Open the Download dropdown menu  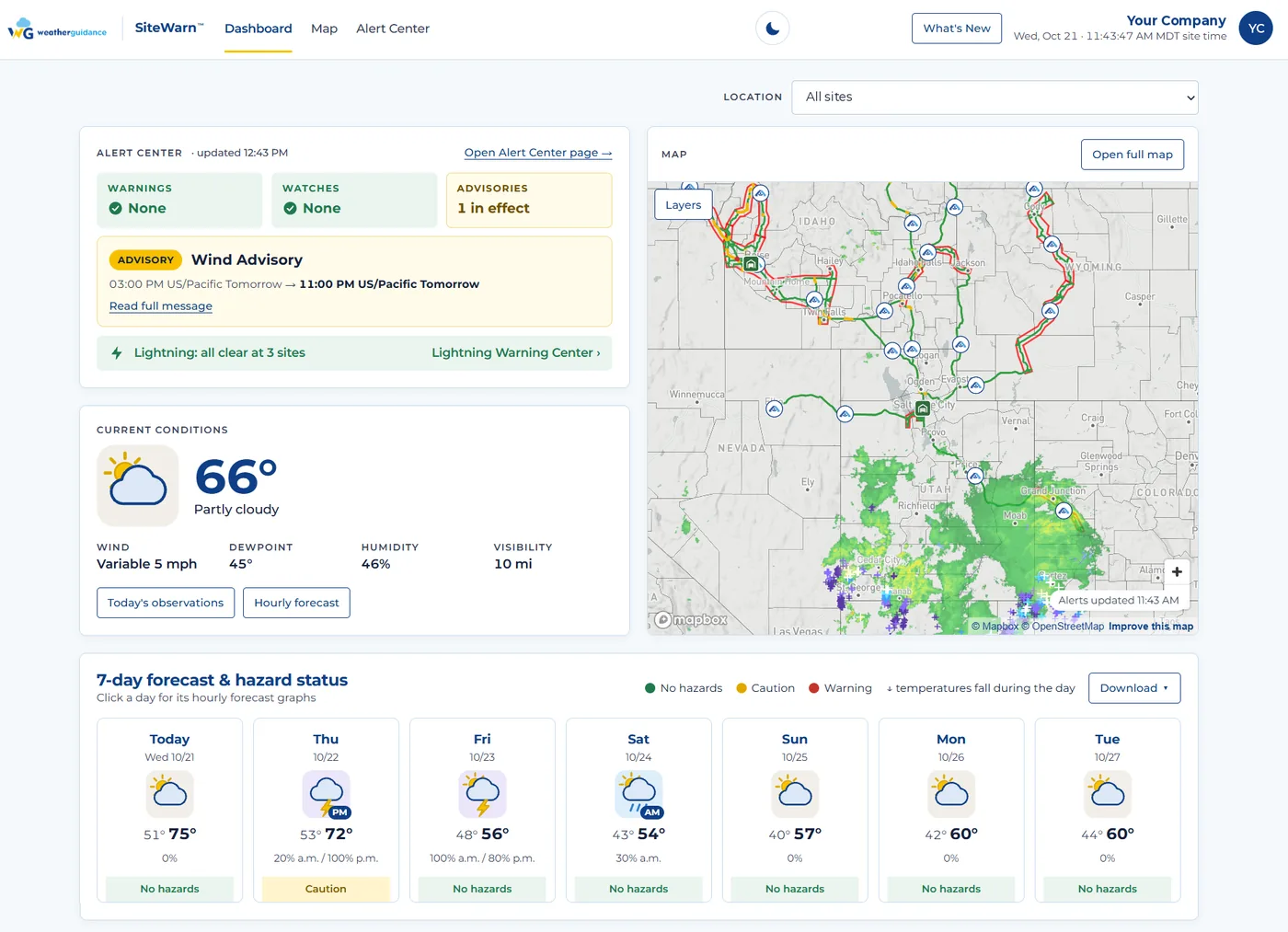point(1134,688)
